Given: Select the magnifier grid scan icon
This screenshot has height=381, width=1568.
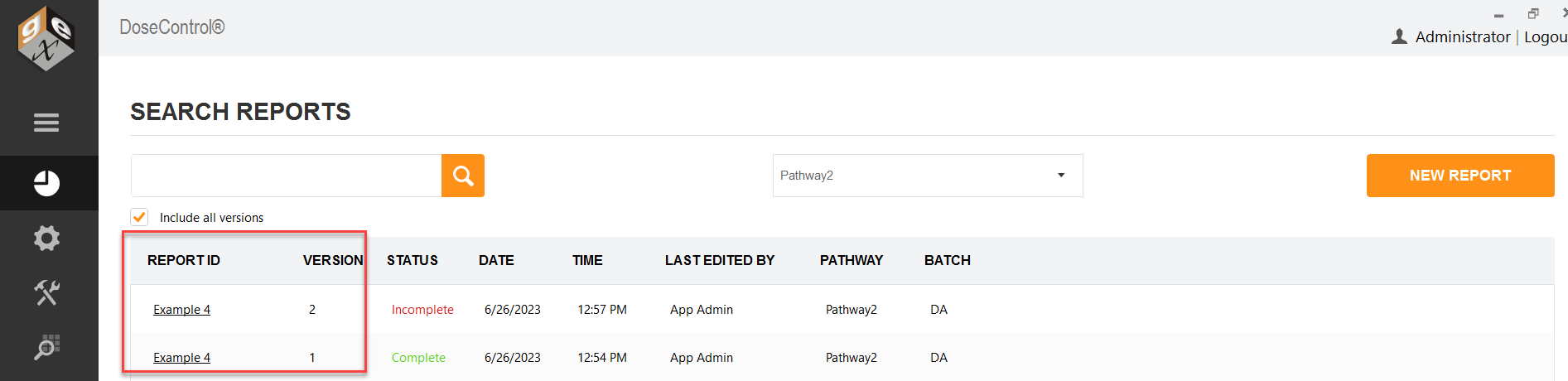Looking at the screenshot, I should tap(46, 347).
